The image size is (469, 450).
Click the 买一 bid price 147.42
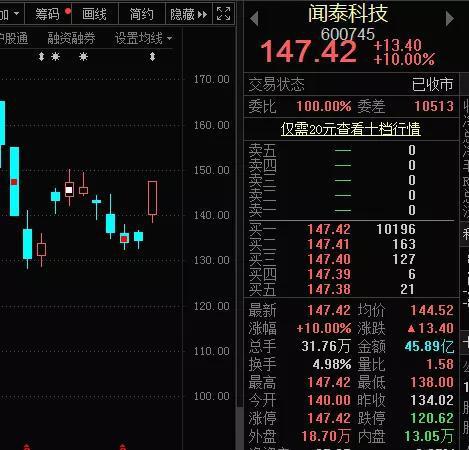click(x=329, y=229)
